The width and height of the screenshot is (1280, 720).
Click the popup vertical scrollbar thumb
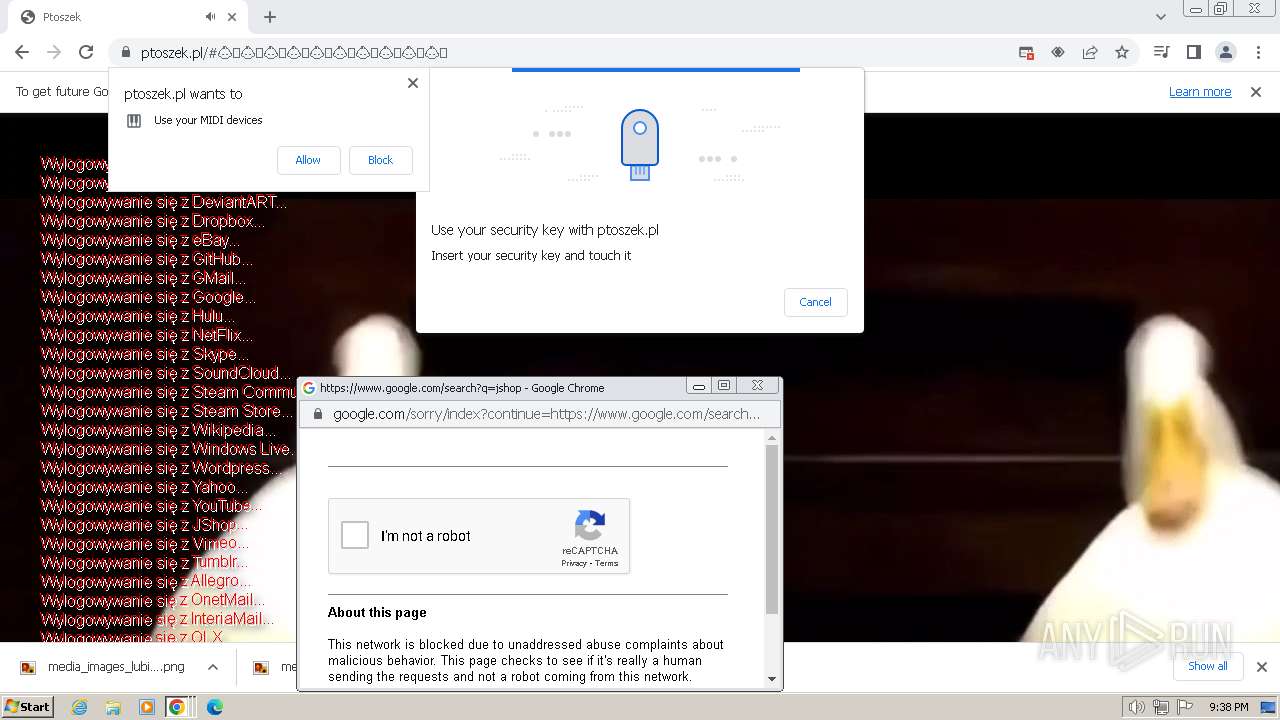pos(771,529)
